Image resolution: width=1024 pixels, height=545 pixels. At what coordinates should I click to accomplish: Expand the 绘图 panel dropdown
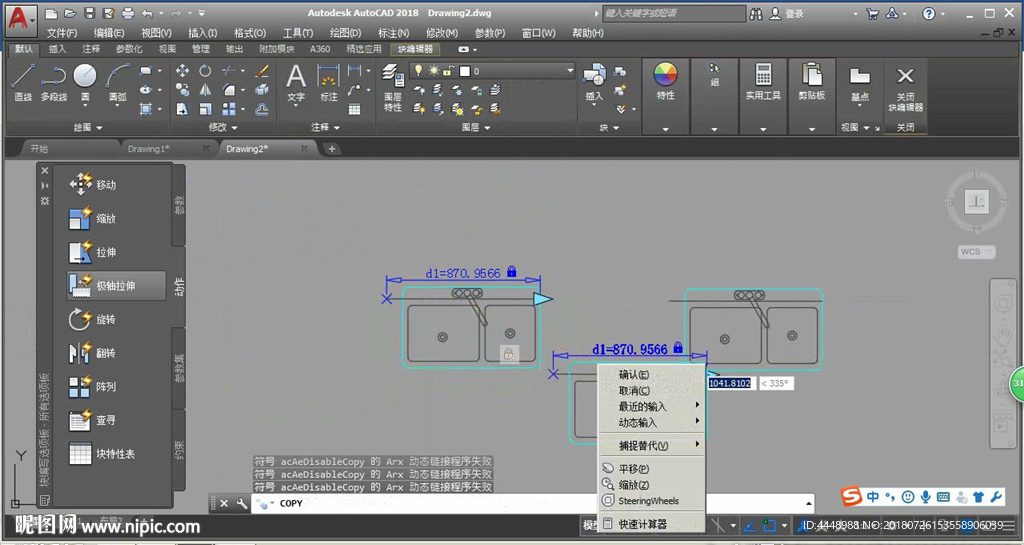coord(88,127)
